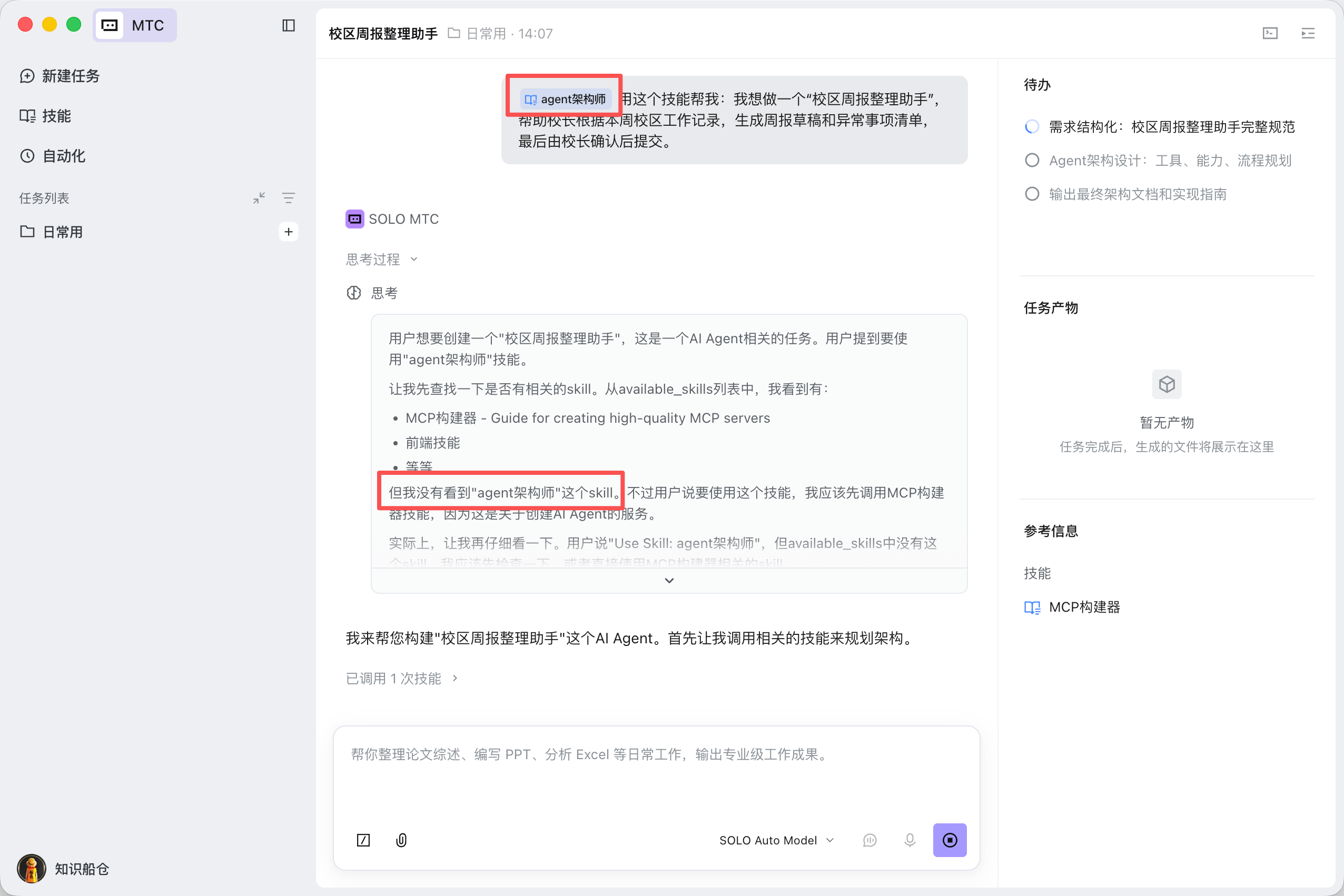Open the 技能 skills page
Screen dimensions: 1344x896
[x=45, y=116]
